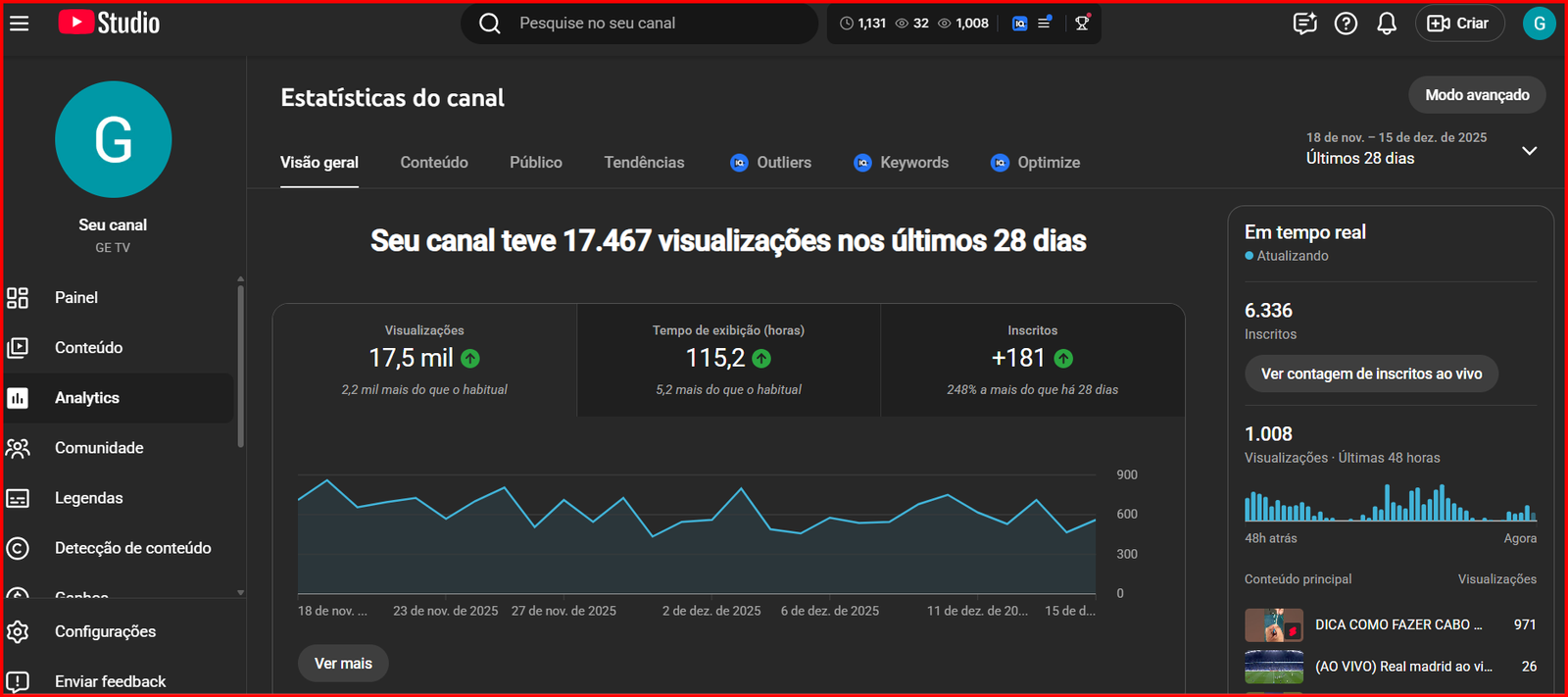Select Analytics in the sidebar
Viewport: 1568px width, 697px height.
click(x=119, y=397)
